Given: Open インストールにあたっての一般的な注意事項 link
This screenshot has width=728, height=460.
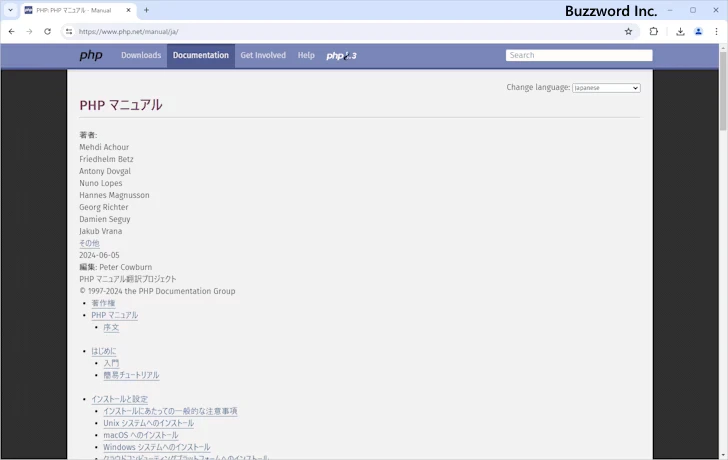Looking at the screenshot, I should click(x=170, y=411).
